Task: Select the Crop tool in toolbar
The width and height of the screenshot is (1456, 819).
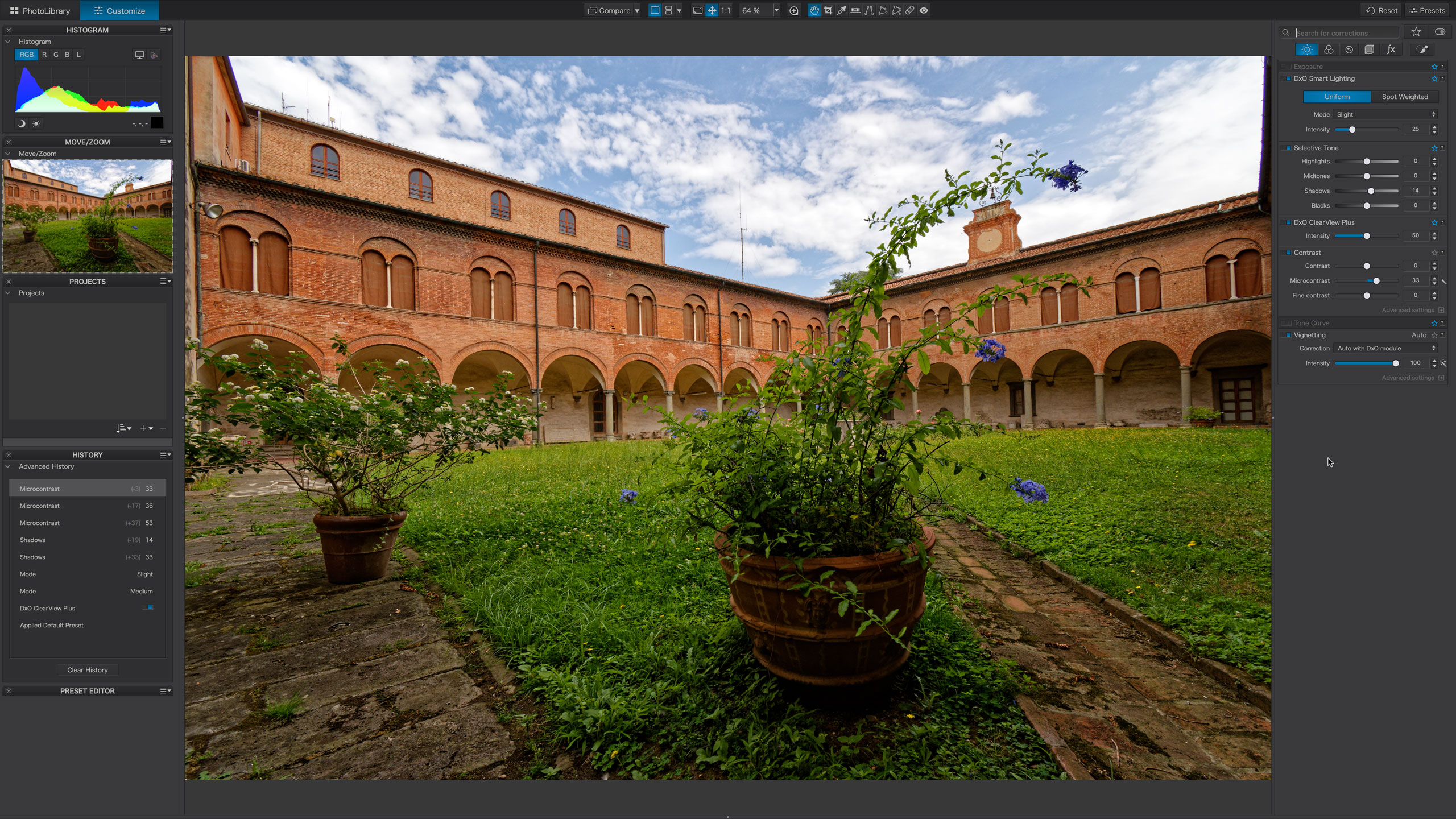Action: click(x=828, y=10)
